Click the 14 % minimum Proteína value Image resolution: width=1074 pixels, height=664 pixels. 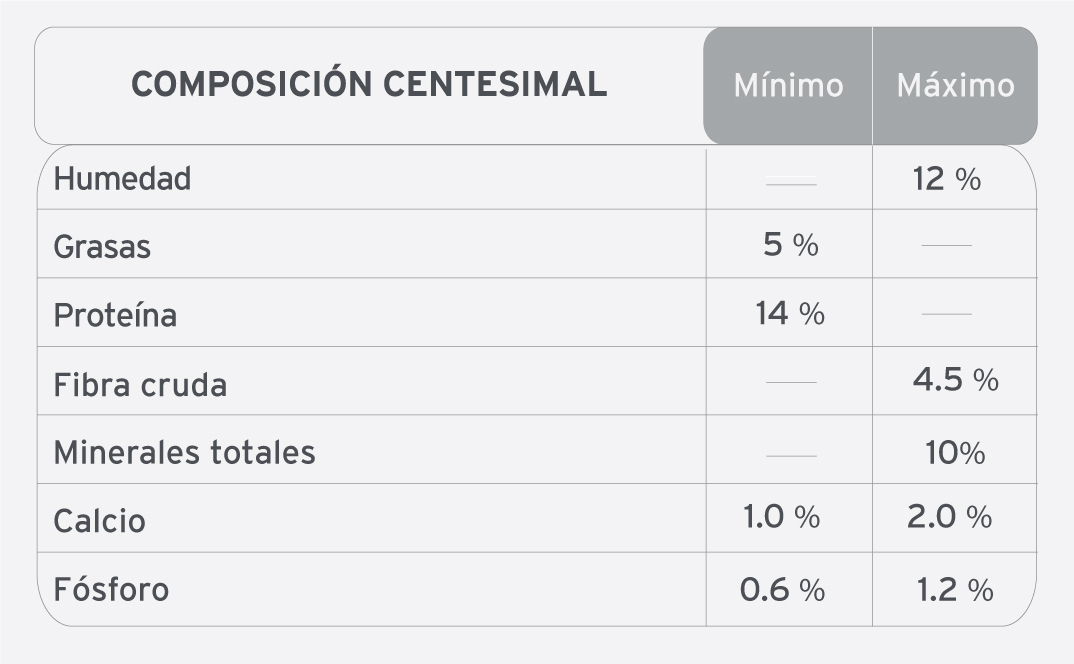coord(789,314)
